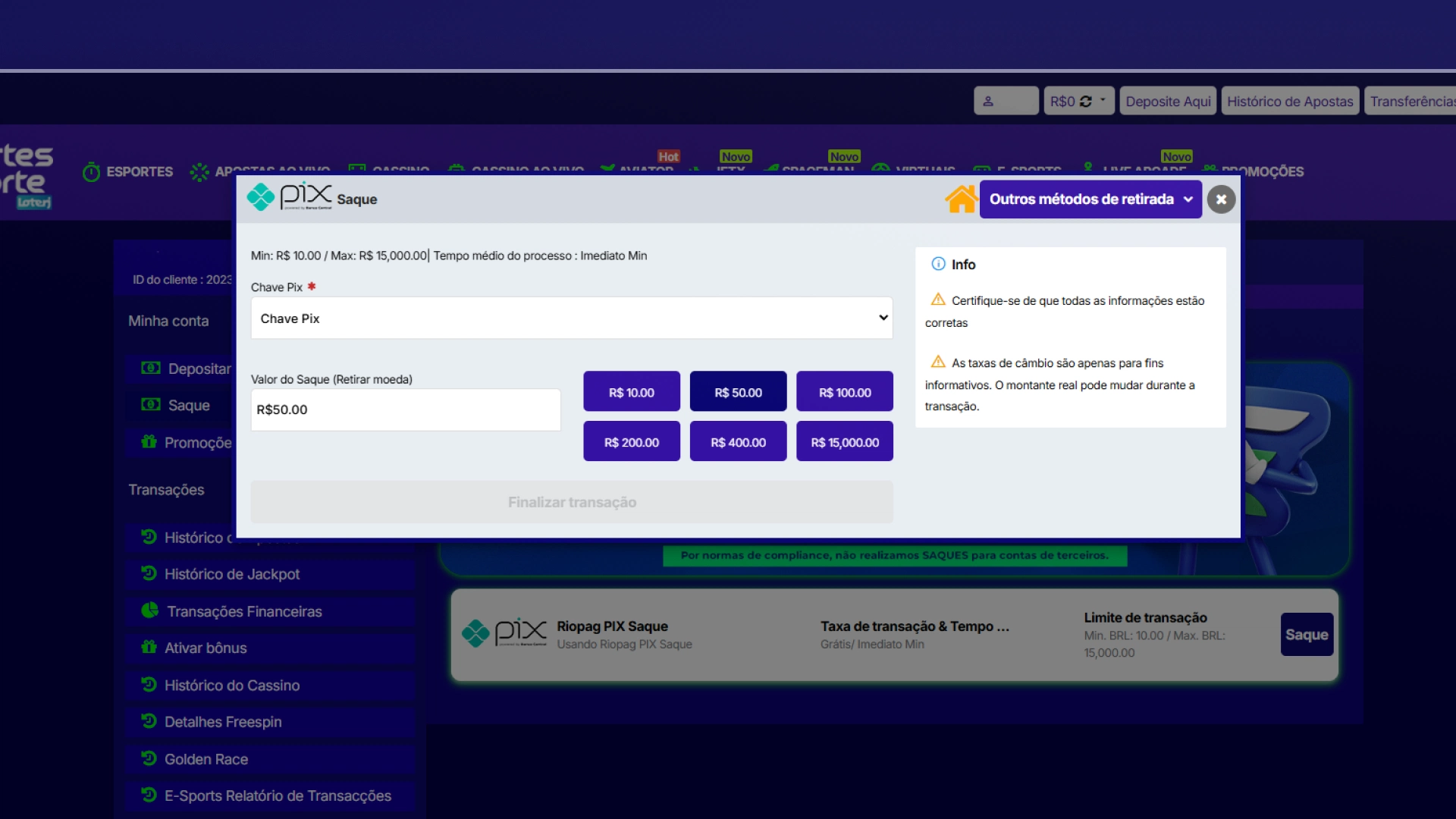
Task: Open Histórico de Apostas
Action: pos(1290,101)
